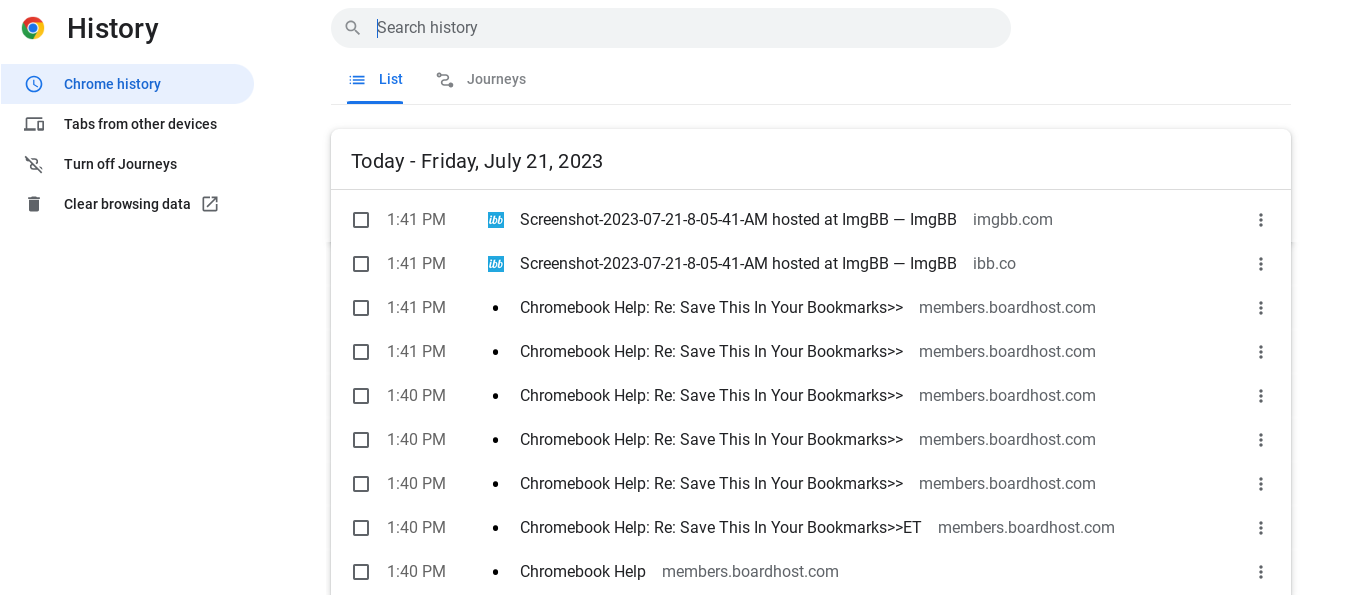This screenshot has height=595, width=1365.
Task: Select checkbox for Chromebook Help members.boardhost.com entry
Action: pos(361,572)
